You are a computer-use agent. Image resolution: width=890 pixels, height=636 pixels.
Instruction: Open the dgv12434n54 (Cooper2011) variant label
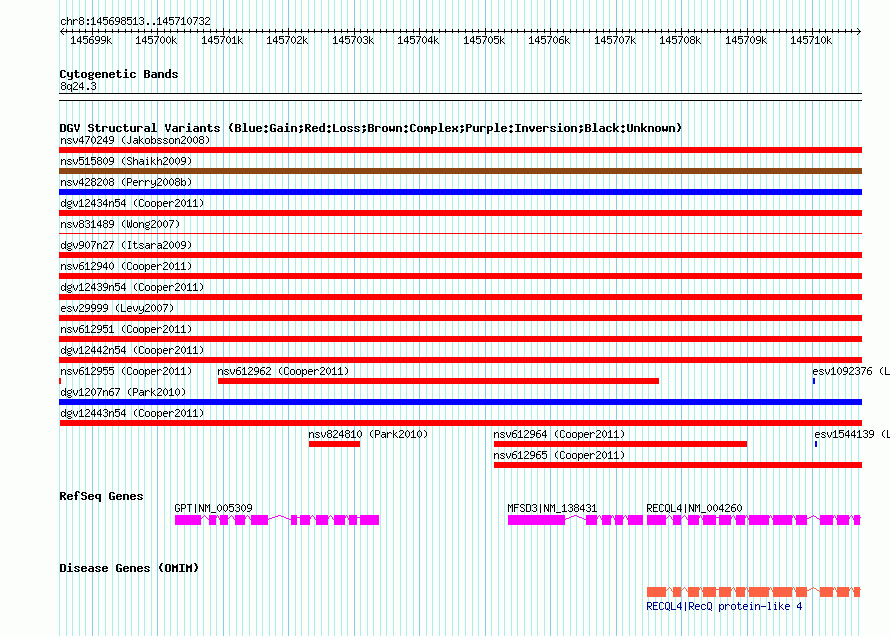point(132,203)
